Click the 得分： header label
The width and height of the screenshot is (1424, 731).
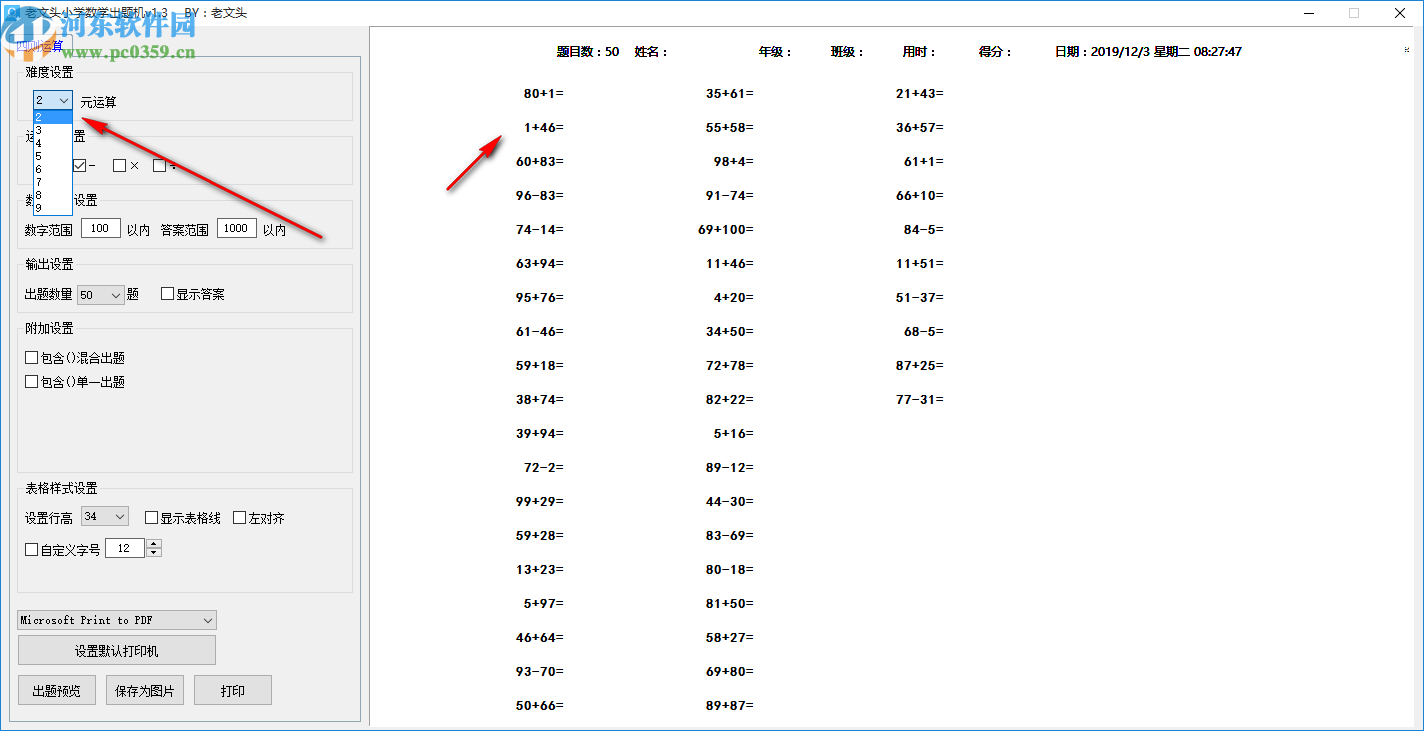(995, 52)
